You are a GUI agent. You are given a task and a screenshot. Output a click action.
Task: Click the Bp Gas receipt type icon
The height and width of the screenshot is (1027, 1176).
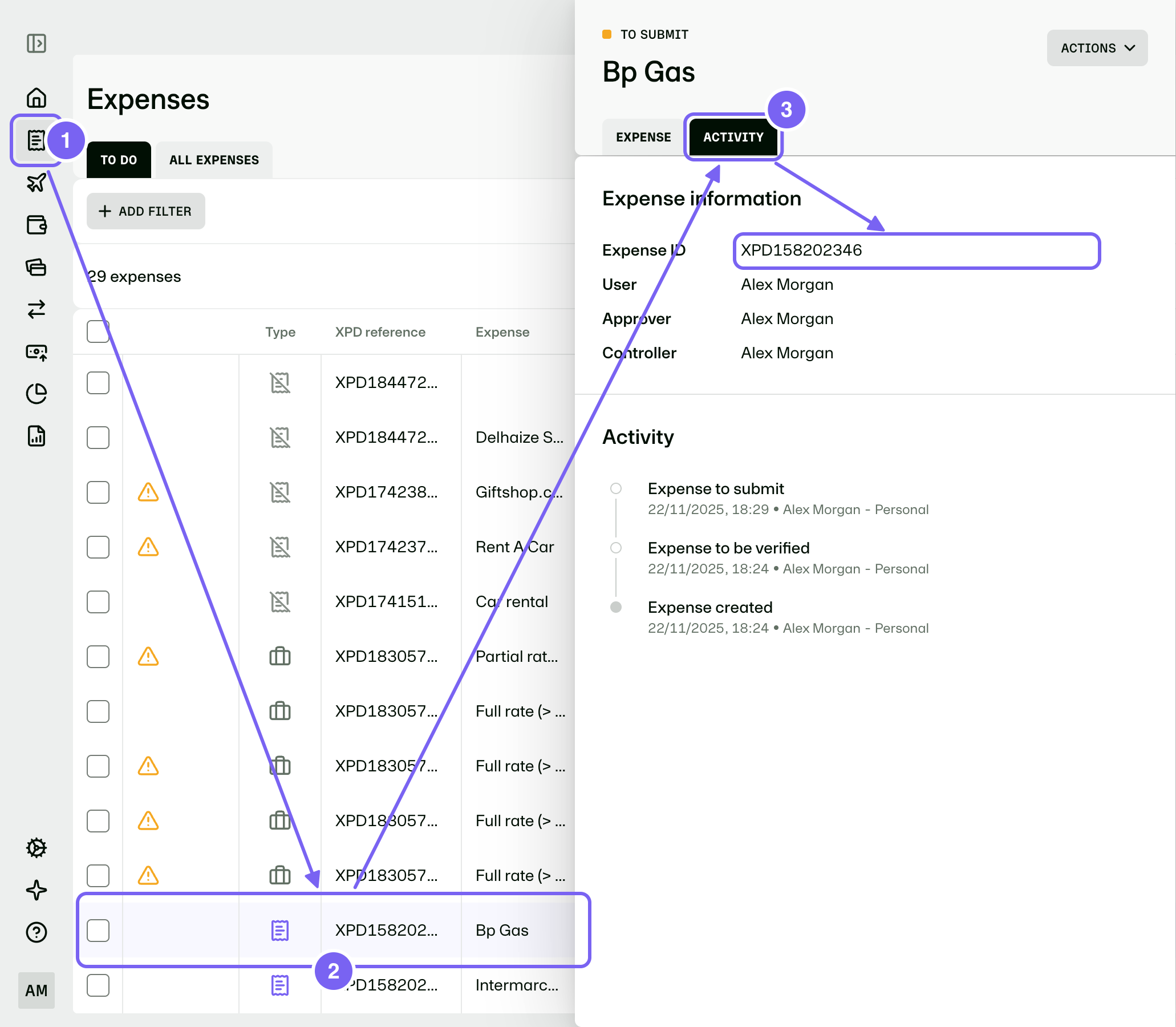point(279,931)
